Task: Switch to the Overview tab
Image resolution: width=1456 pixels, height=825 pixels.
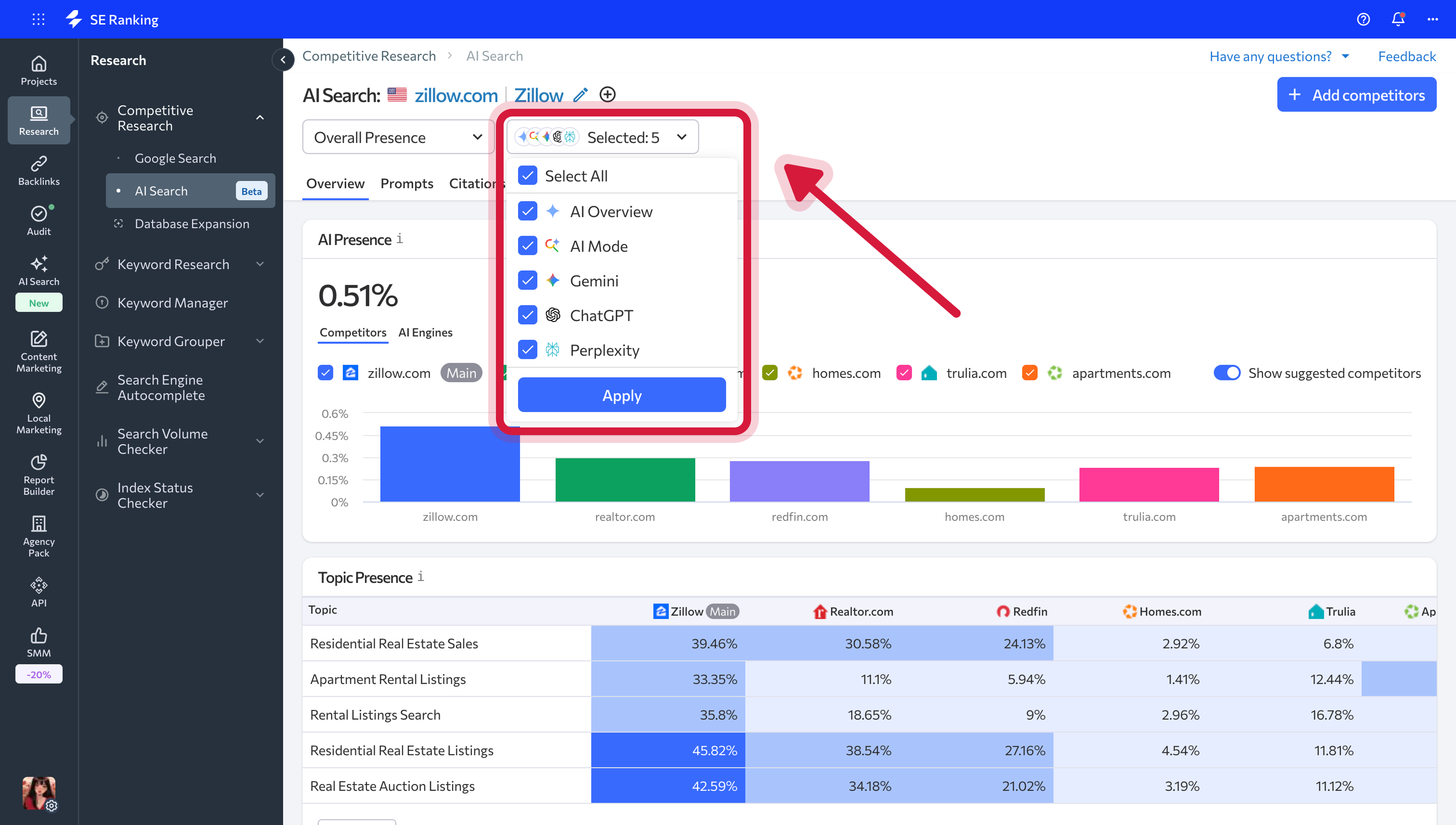Action: (335, 183)
